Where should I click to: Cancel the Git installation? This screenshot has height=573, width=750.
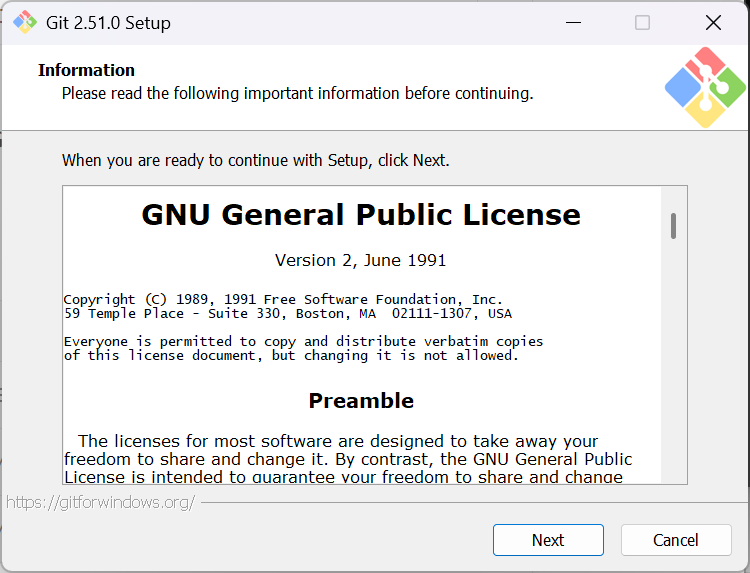tap(676, 540)
